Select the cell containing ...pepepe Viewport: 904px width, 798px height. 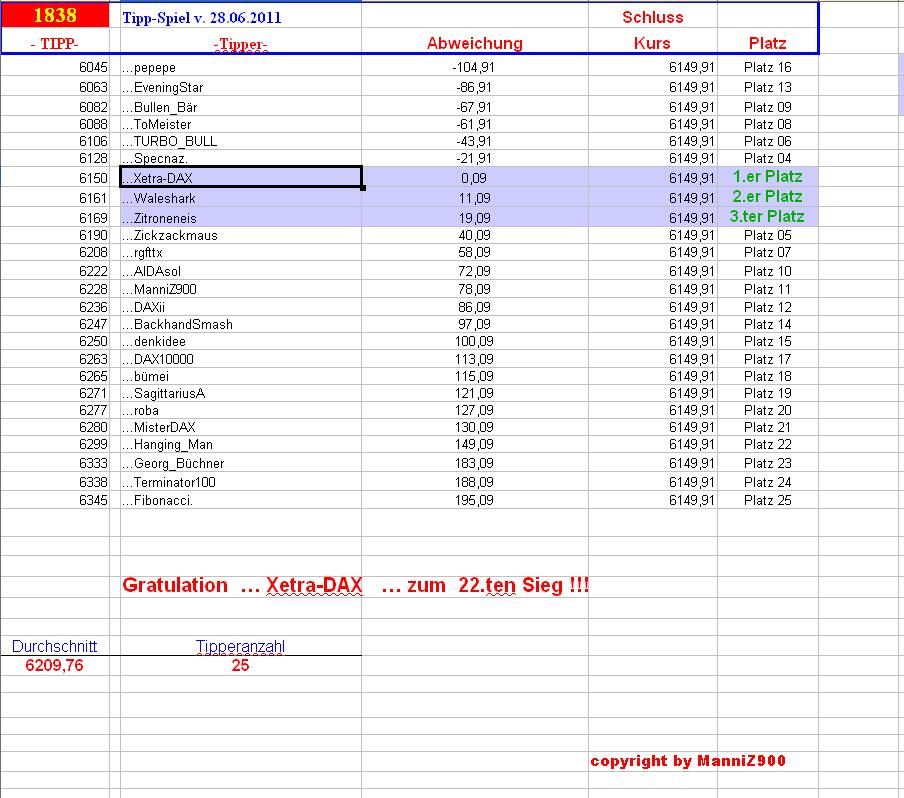[240, 67]
